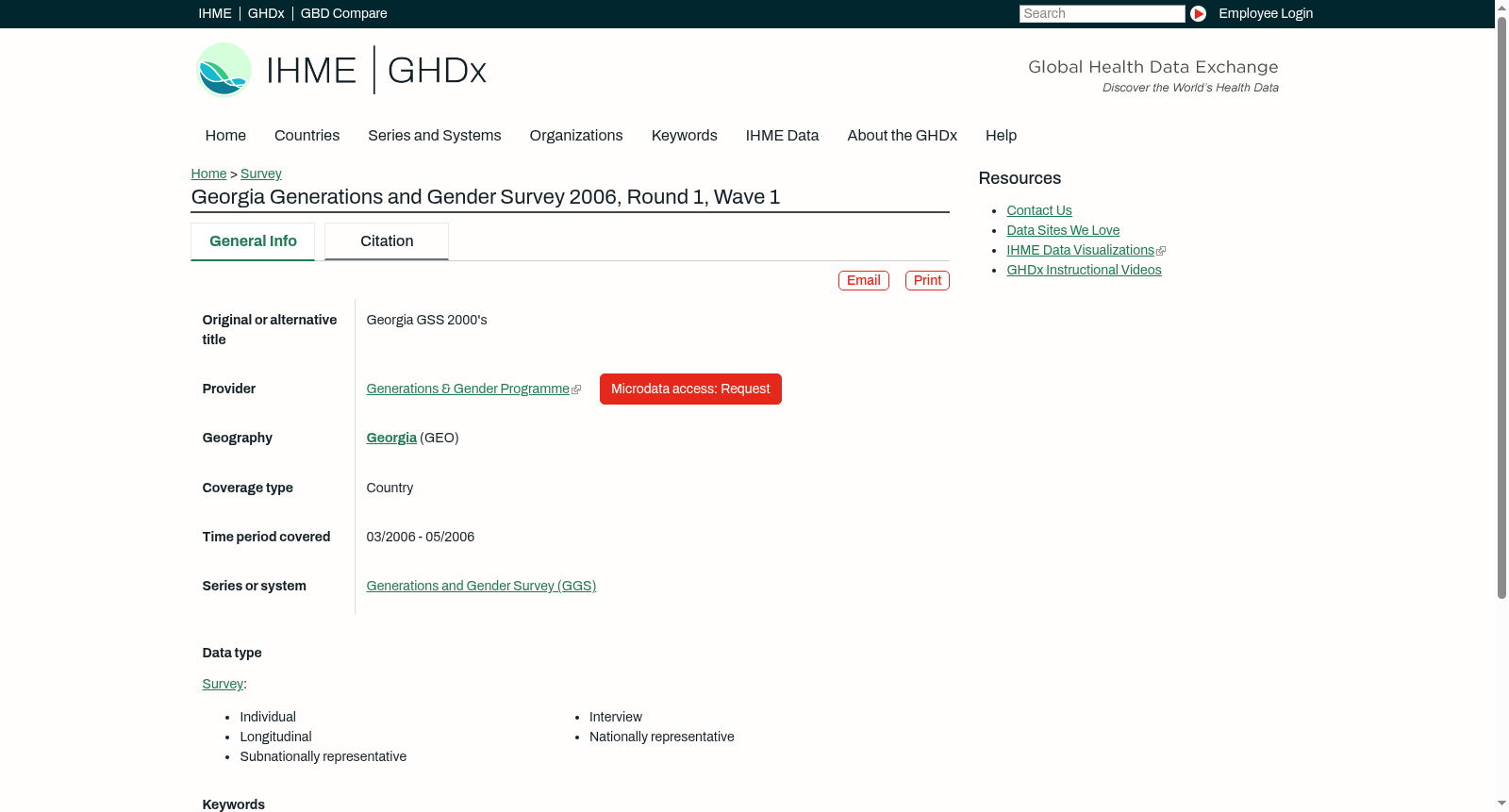The image size is (1509, 812).
Task: Open the Employee Login link
Action: click(1266, 13)
